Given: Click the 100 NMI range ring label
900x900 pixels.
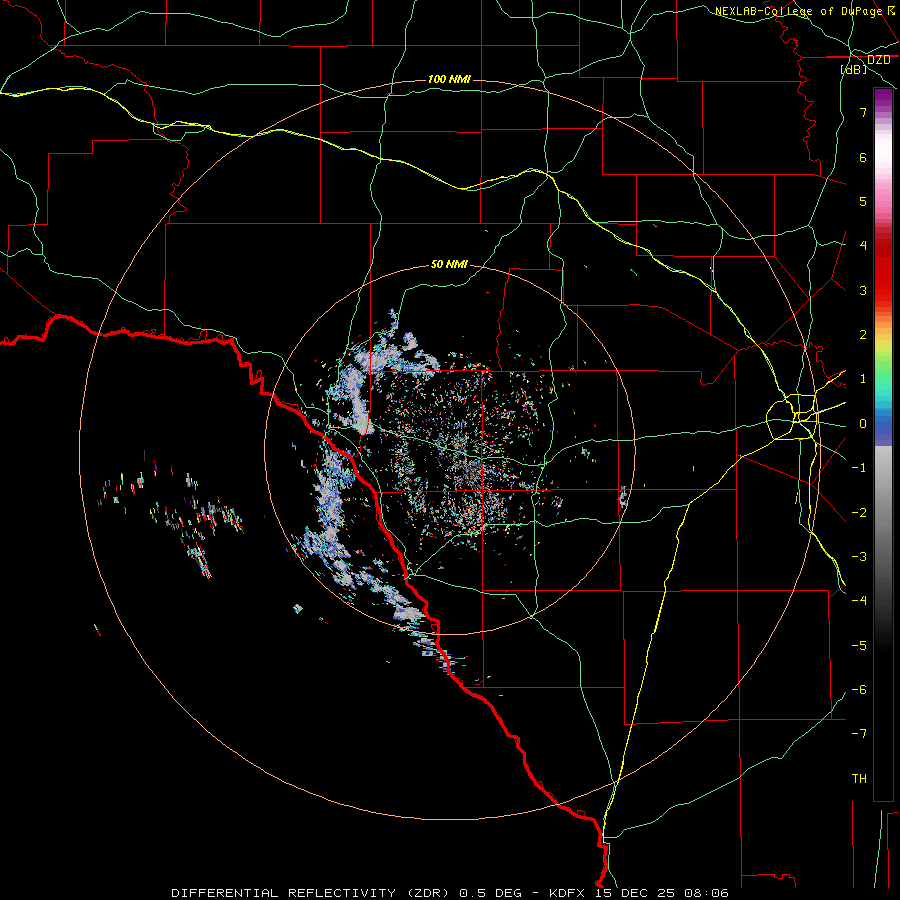Looking at the screenshot, I should (449, 79).
